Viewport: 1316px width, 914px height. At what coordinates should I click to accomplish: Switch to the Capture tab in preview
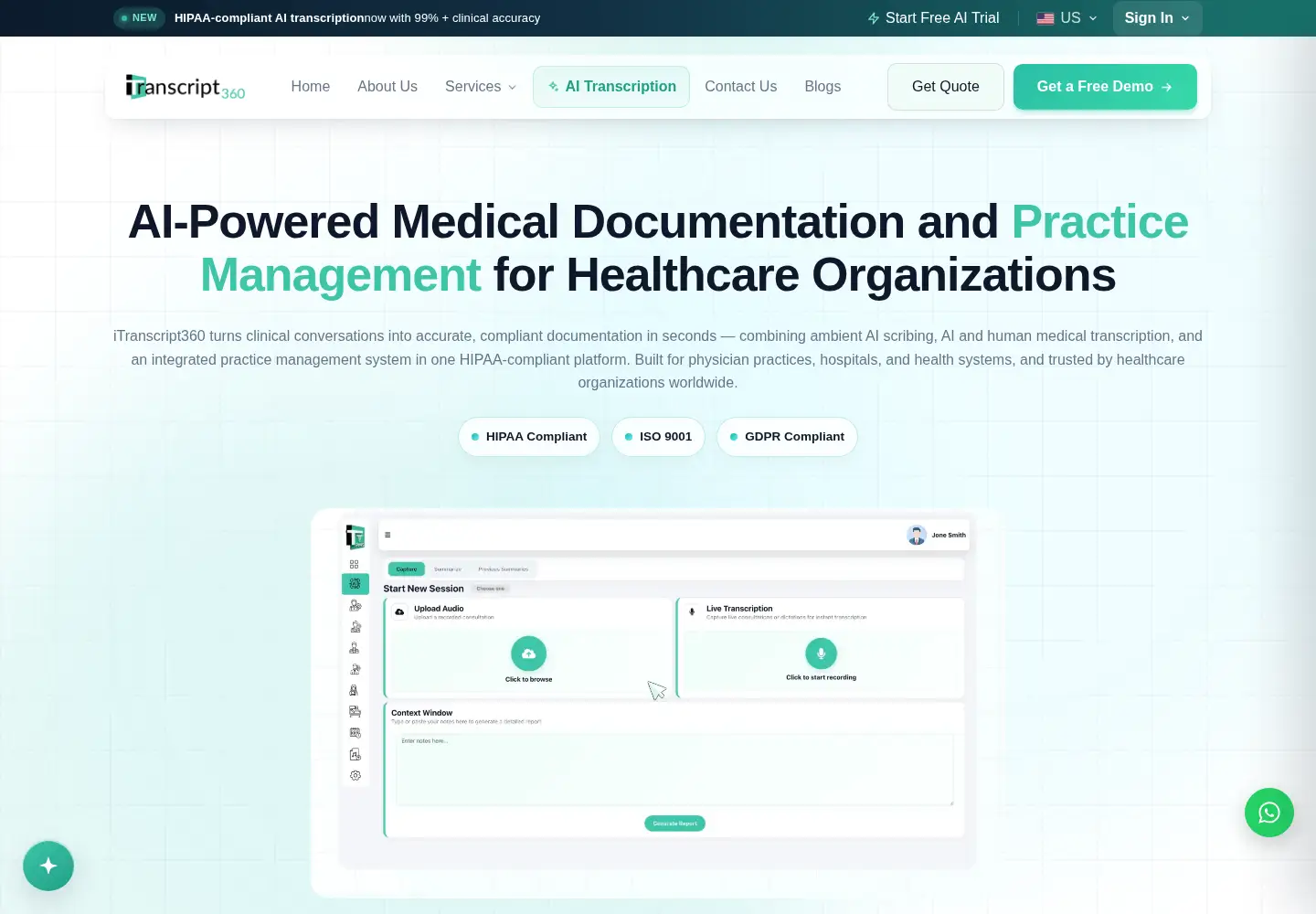pyautogui.click(x=407, y=569)
